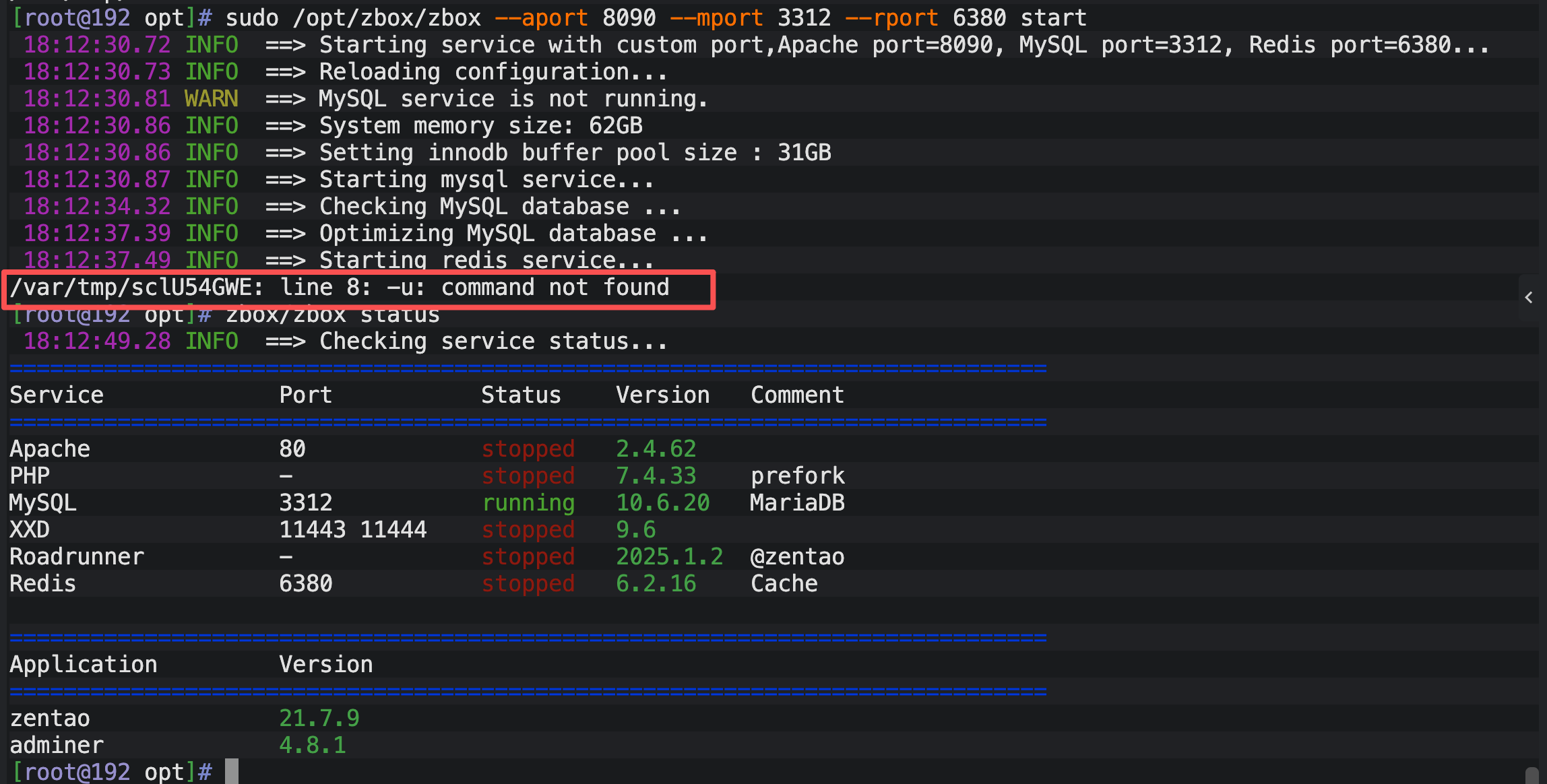Click the 'Application' table header
The height and width of the screenshot is (784, 1547).
[x=84, y=665]
